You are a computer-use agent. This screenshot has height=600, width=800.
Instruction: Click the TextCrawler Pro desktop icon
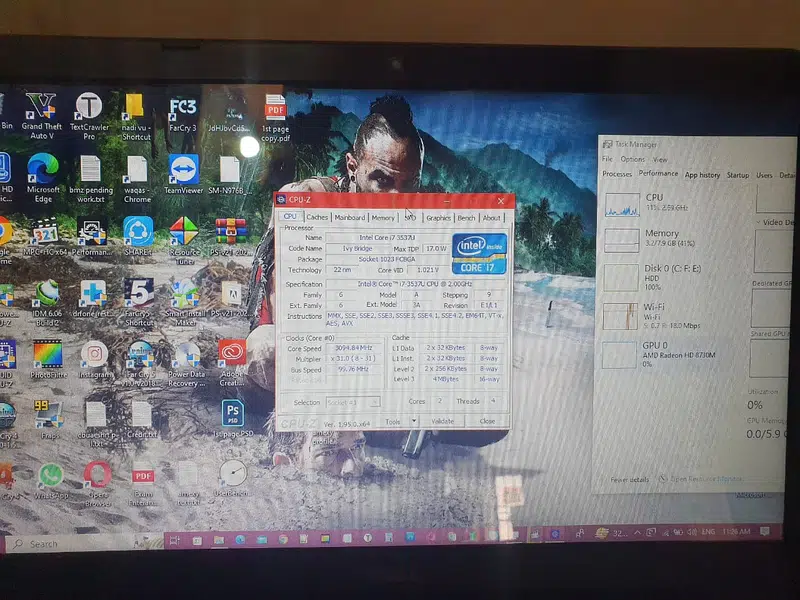pyautogui.click(x=89, y=108)
